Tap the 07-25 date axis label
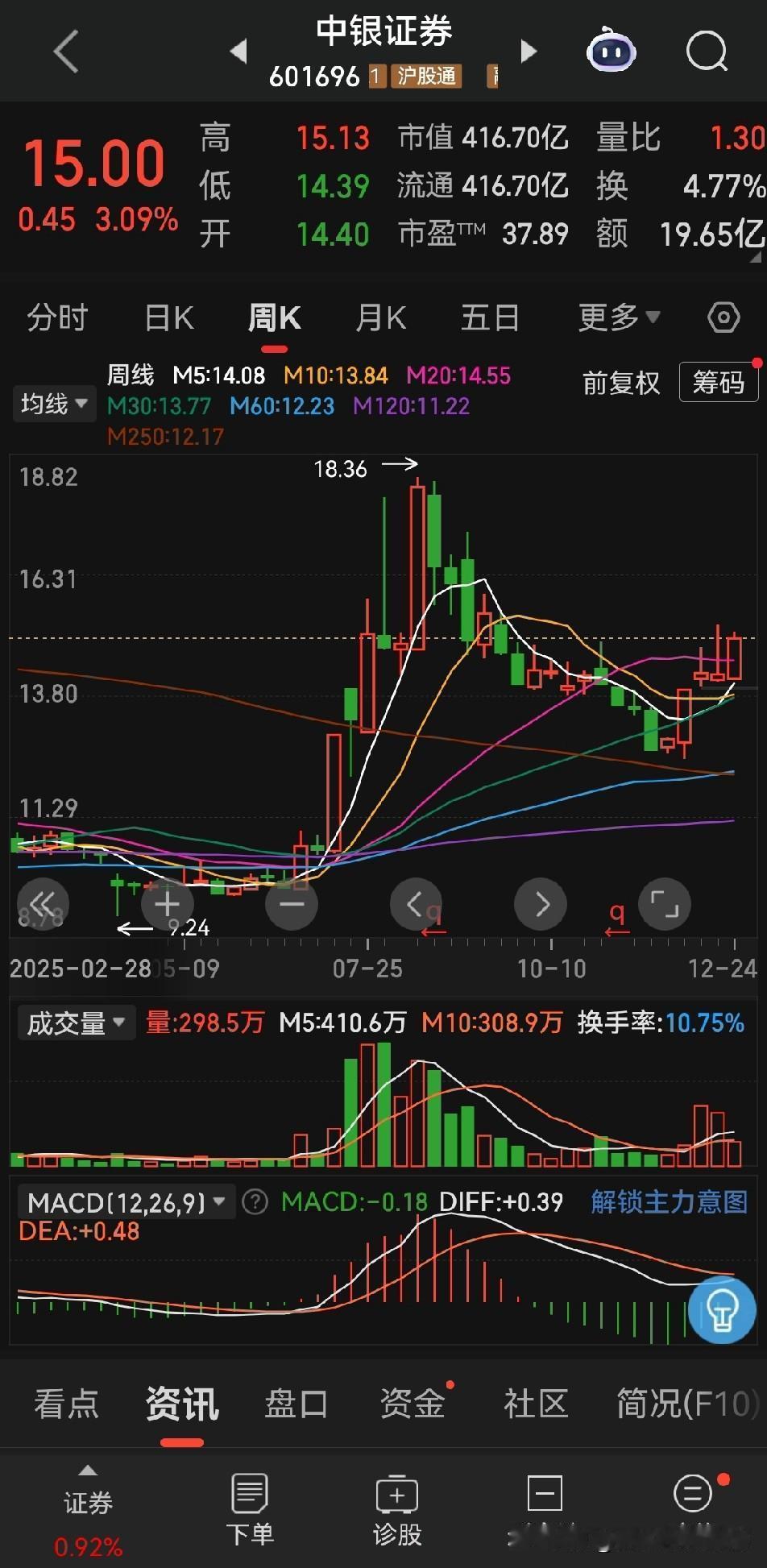This screenshot has height=1568, width=767. tap(367, 969)
